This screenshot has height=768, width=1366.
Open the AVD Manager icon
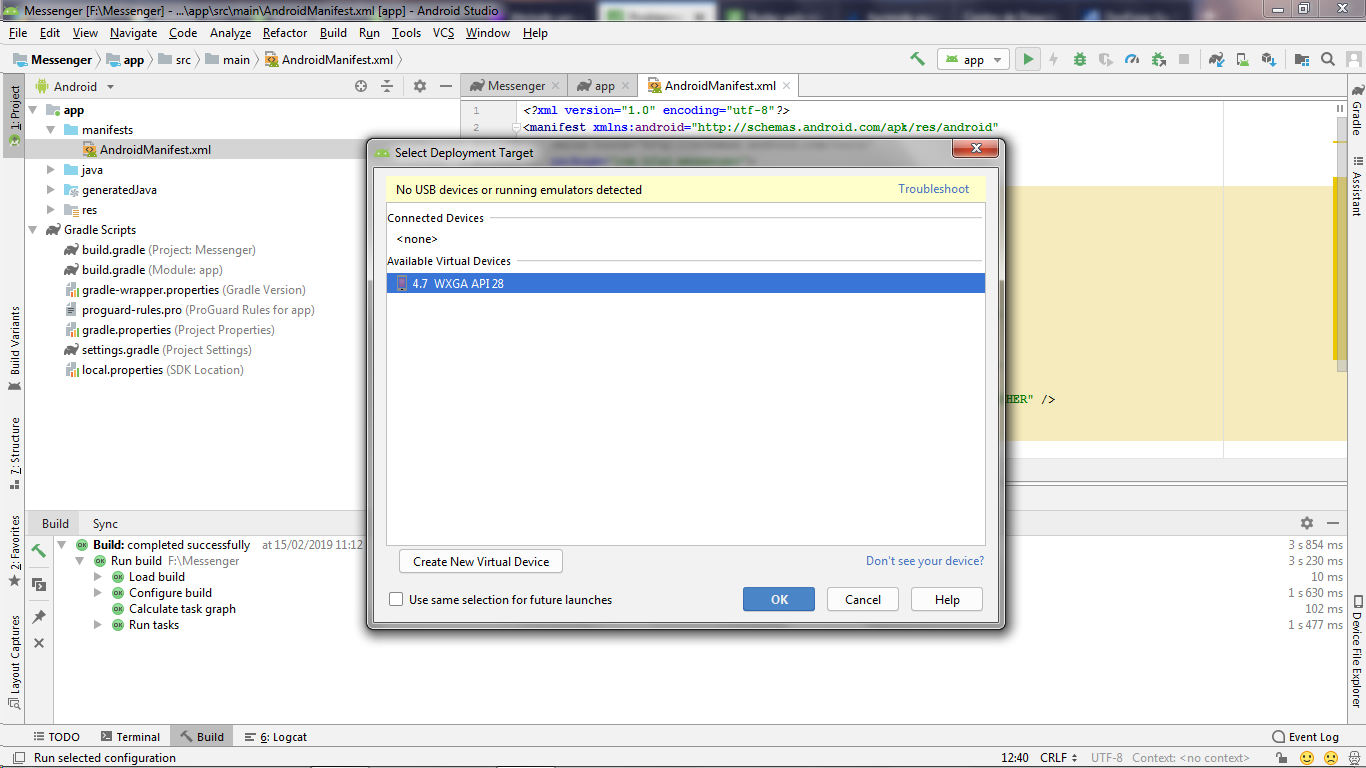(x=1242, y=59)
